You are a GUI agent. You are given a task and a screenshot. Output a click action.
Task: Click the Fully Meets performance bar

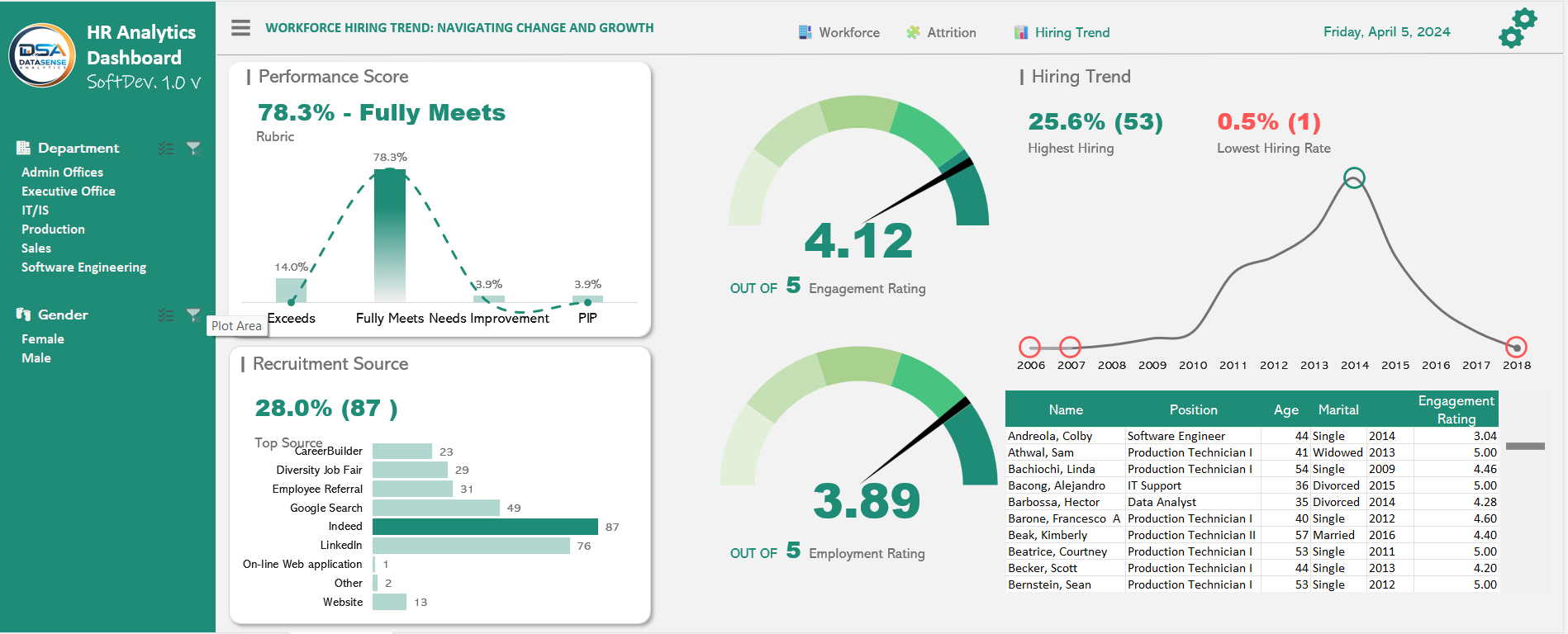click(x=390, y=235)
